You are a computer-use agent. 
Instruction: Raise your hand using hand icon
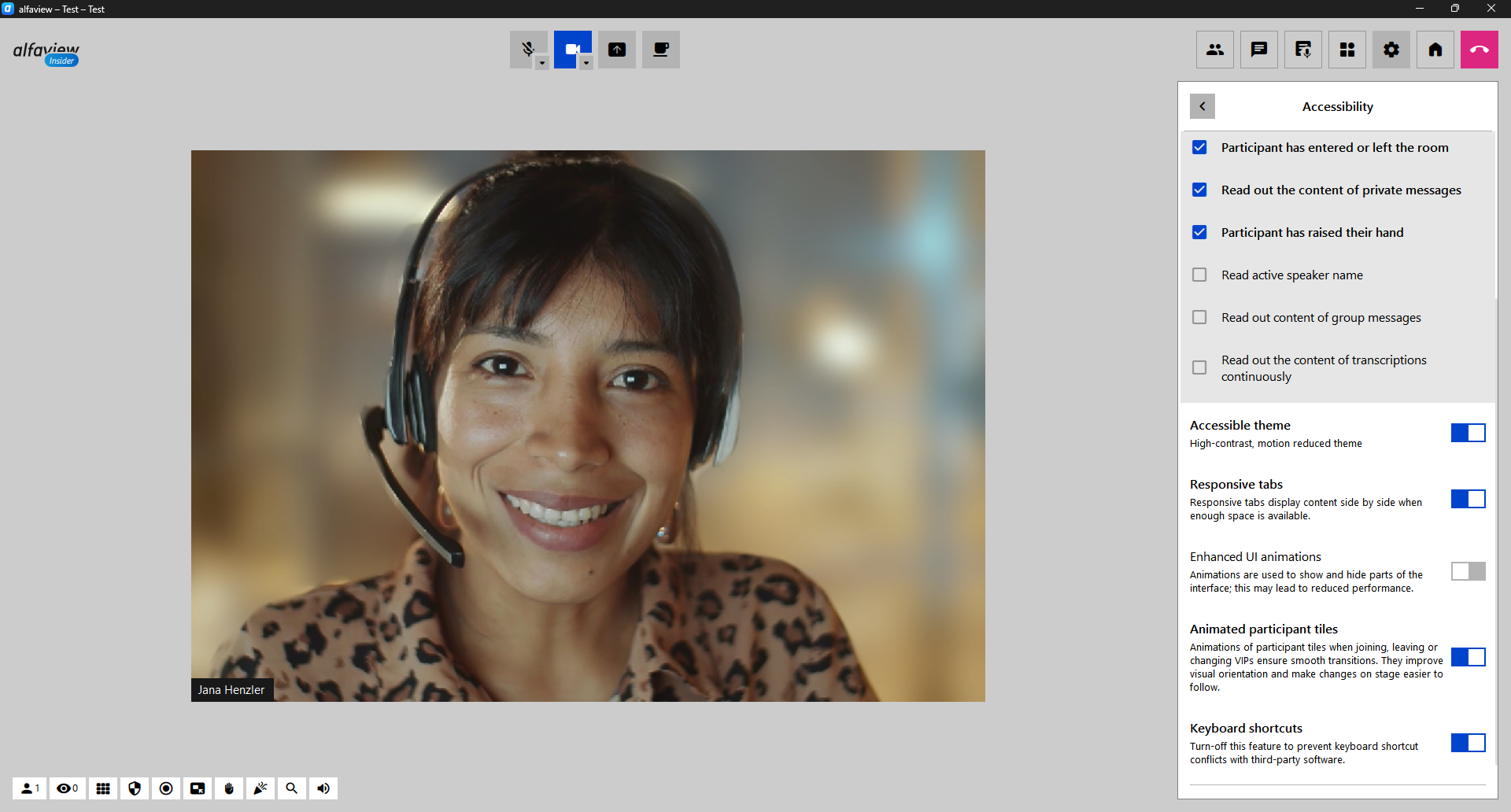(x=229, y=788)
